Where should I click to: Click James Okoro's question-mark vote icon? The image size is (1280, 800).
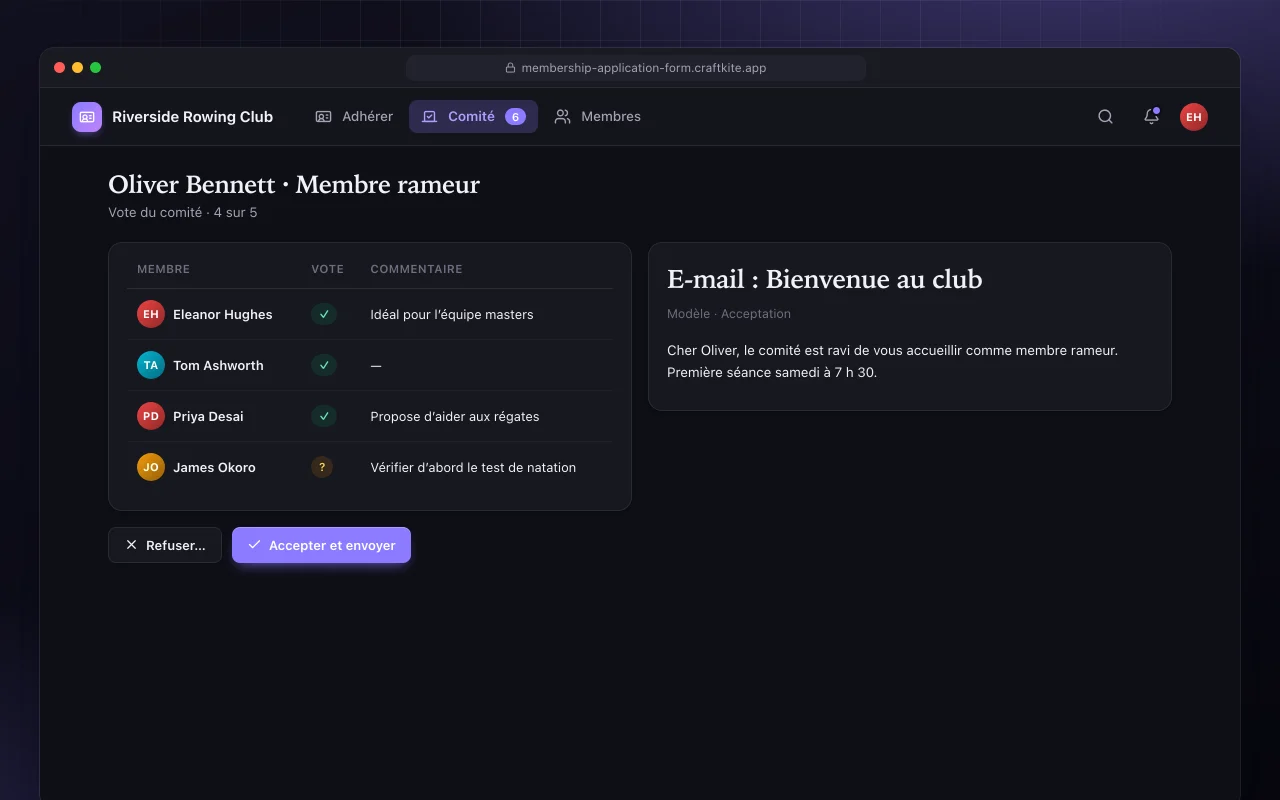[x=322, y=467]
